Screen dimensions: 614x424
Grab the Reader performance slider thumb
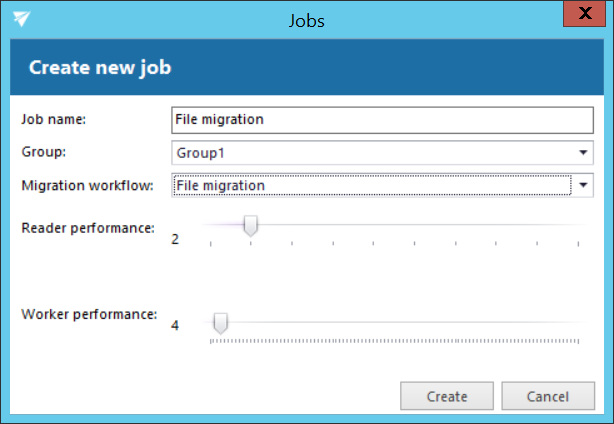point(251,227)
